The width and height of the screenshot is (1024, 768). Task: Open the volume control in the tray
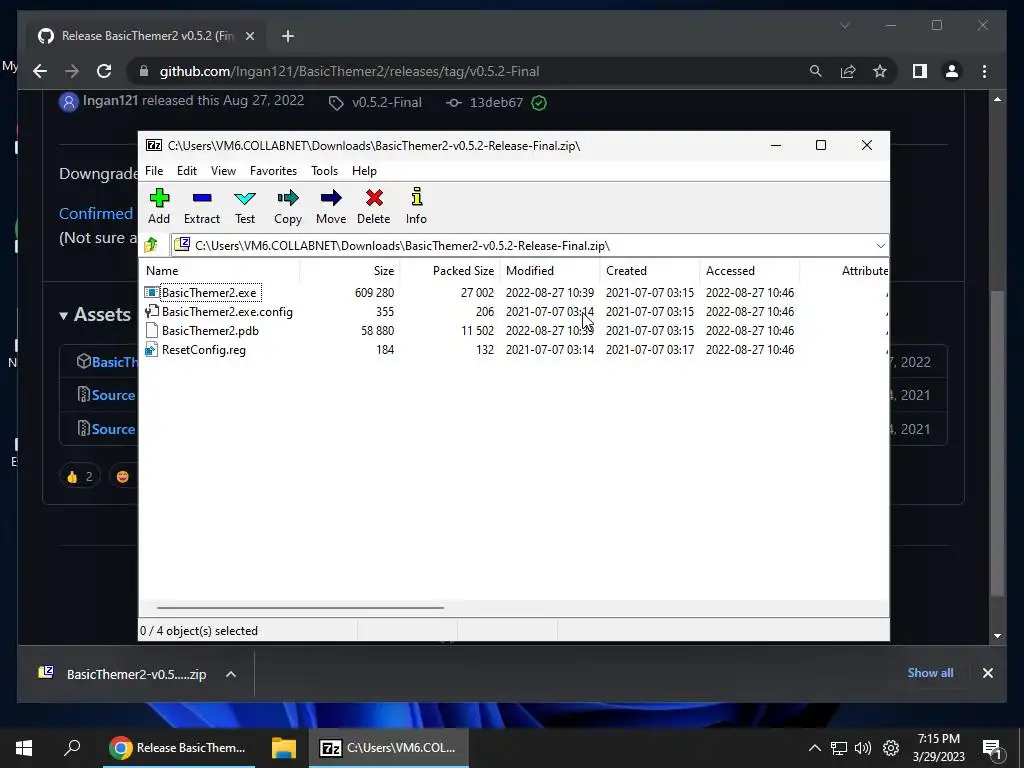pyautogui.click(x=863, y=748)
